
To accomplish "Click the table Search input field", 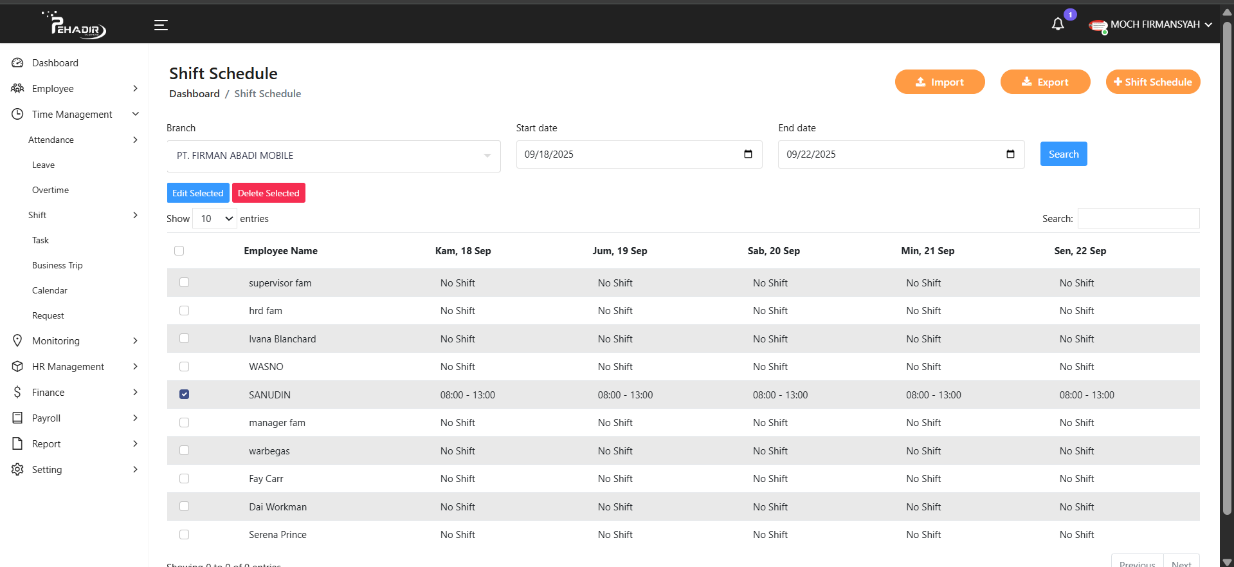I will pos(1138,218).
